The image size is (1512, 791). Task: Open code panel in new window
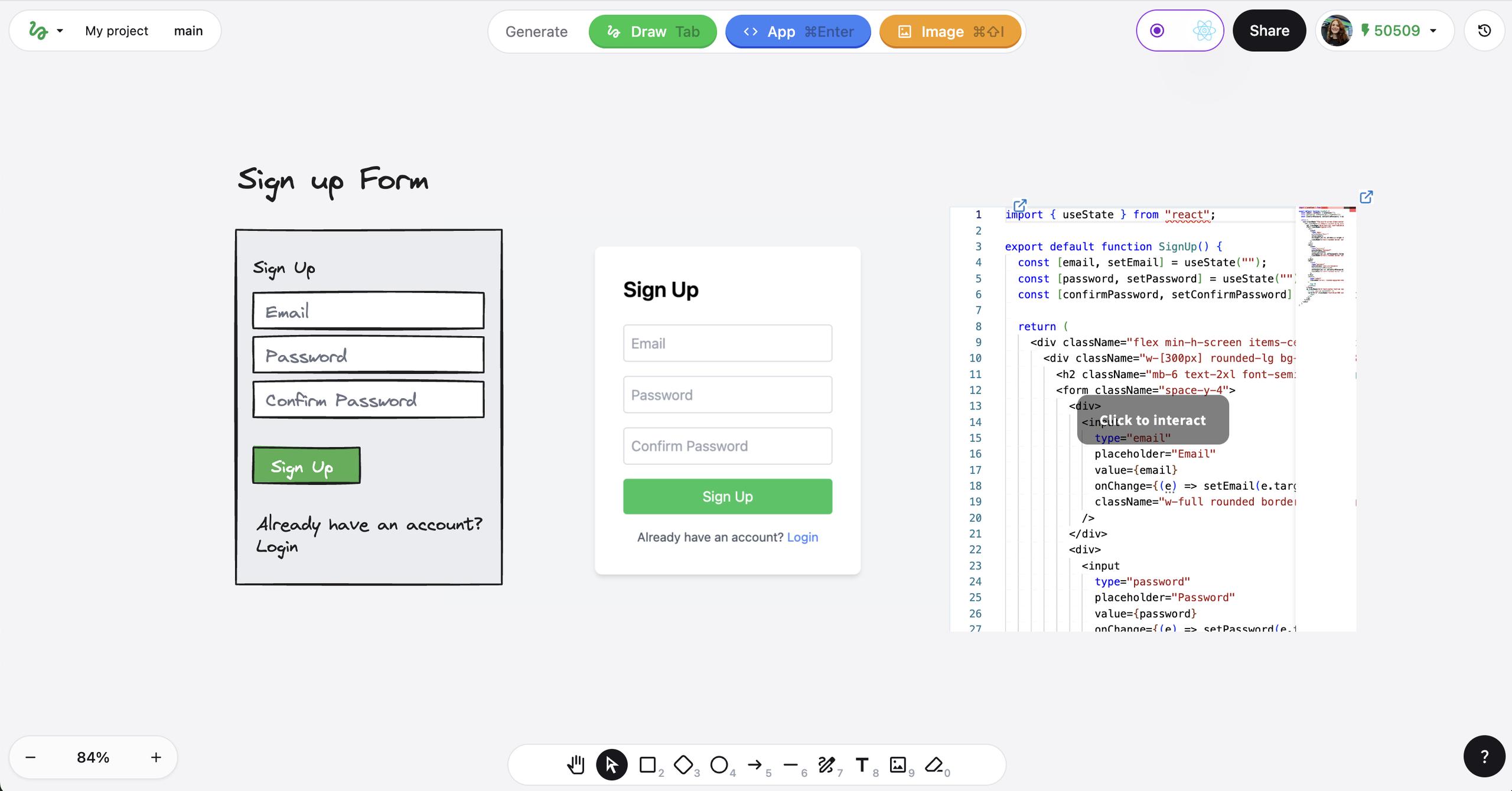tap(1366, 197)
